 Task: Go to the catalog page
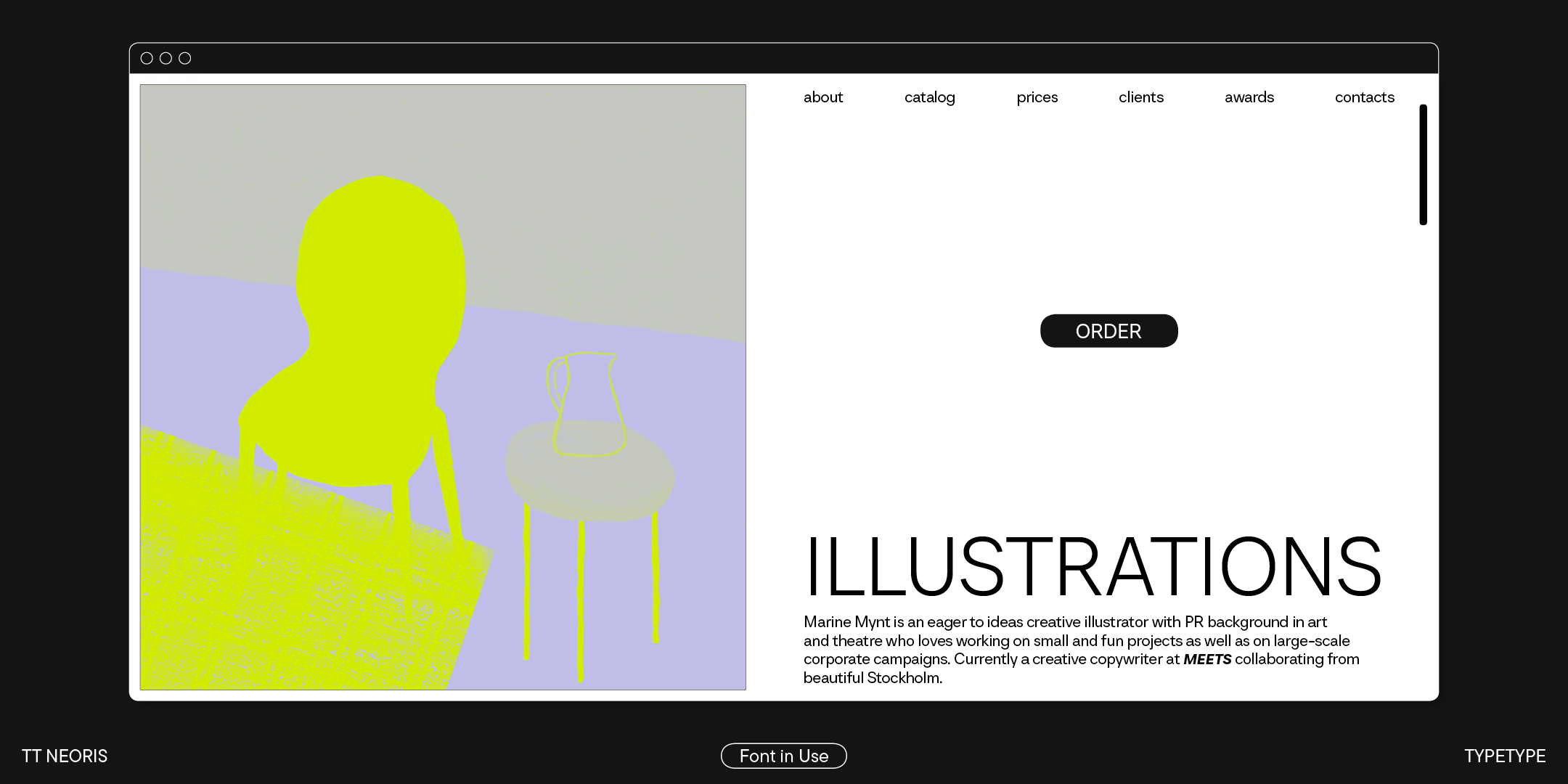[x=929, y=97]
